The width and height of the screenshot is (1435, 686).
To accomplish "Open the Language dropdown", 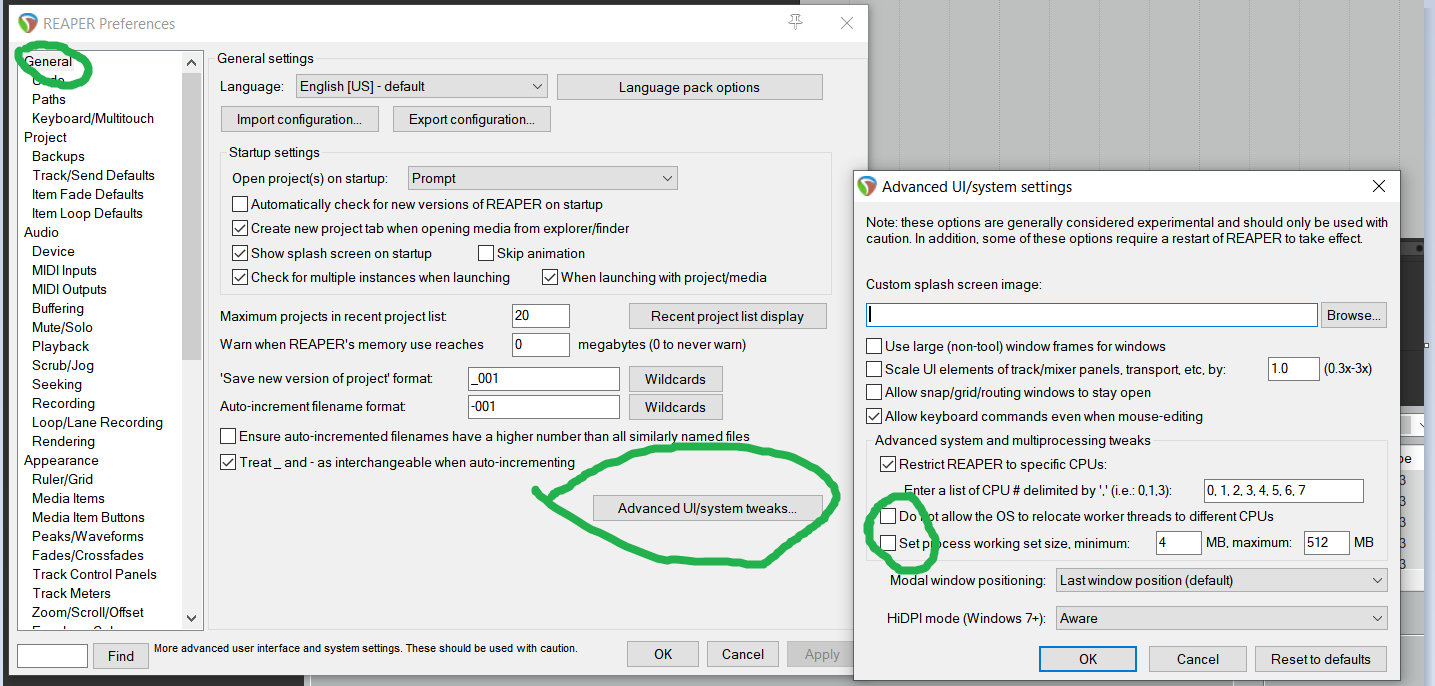I will click(422, 87).
